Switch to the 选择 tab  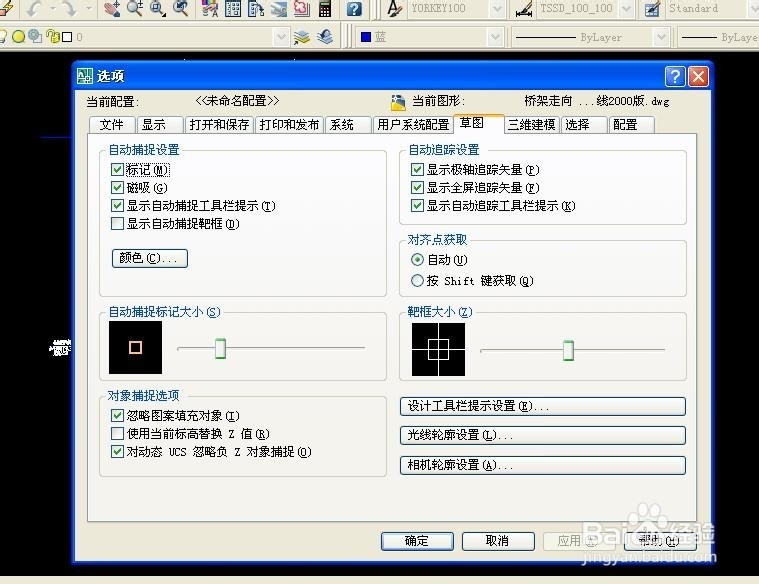point(584,125)
